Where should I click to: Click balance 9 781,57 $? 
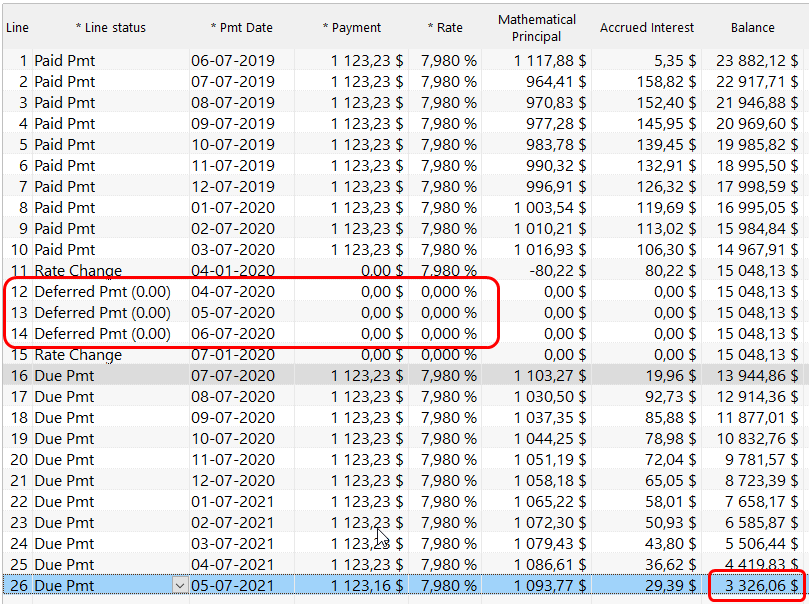(762, 460)
